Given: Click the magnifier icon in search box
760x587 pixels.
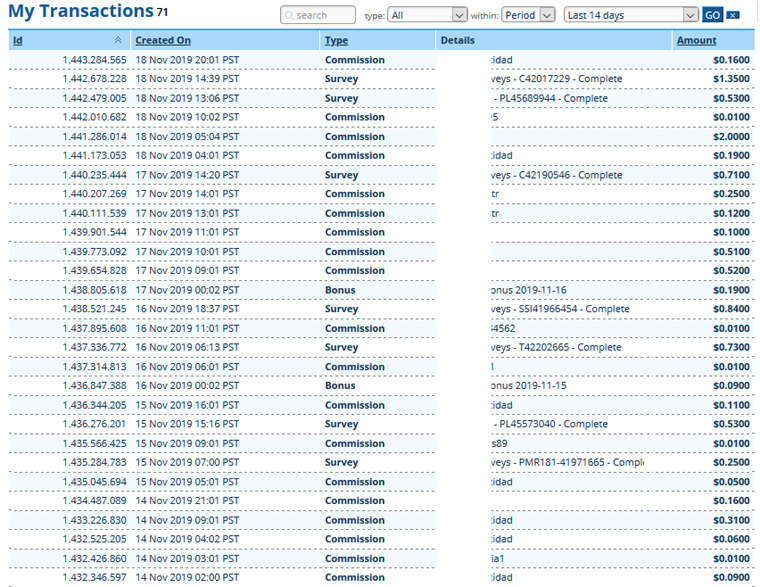Looking at the screenshot, I should [x=289, y=16].
